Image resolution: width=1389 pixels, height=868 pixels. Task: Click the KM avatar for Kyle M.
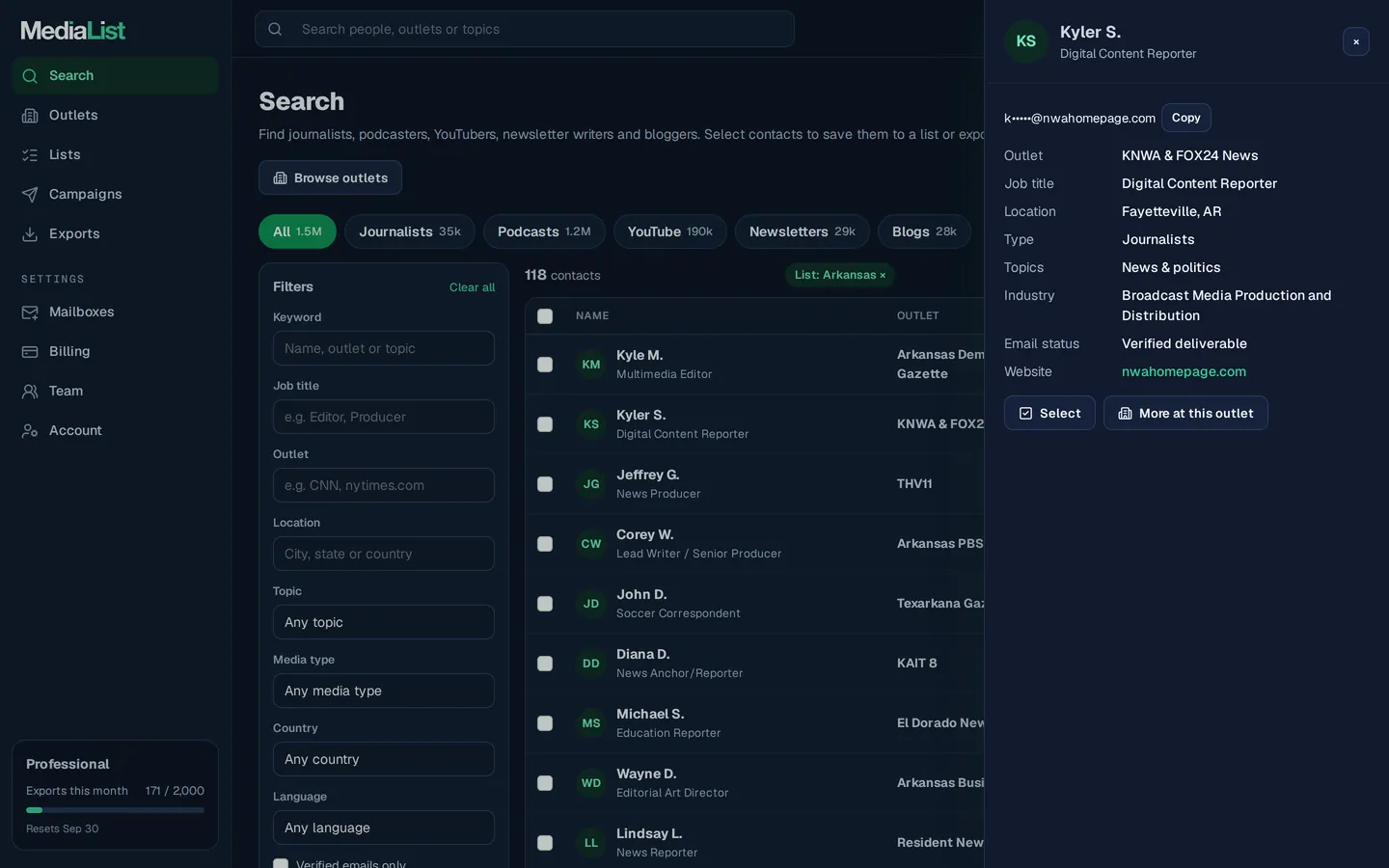tap(591, 365)
